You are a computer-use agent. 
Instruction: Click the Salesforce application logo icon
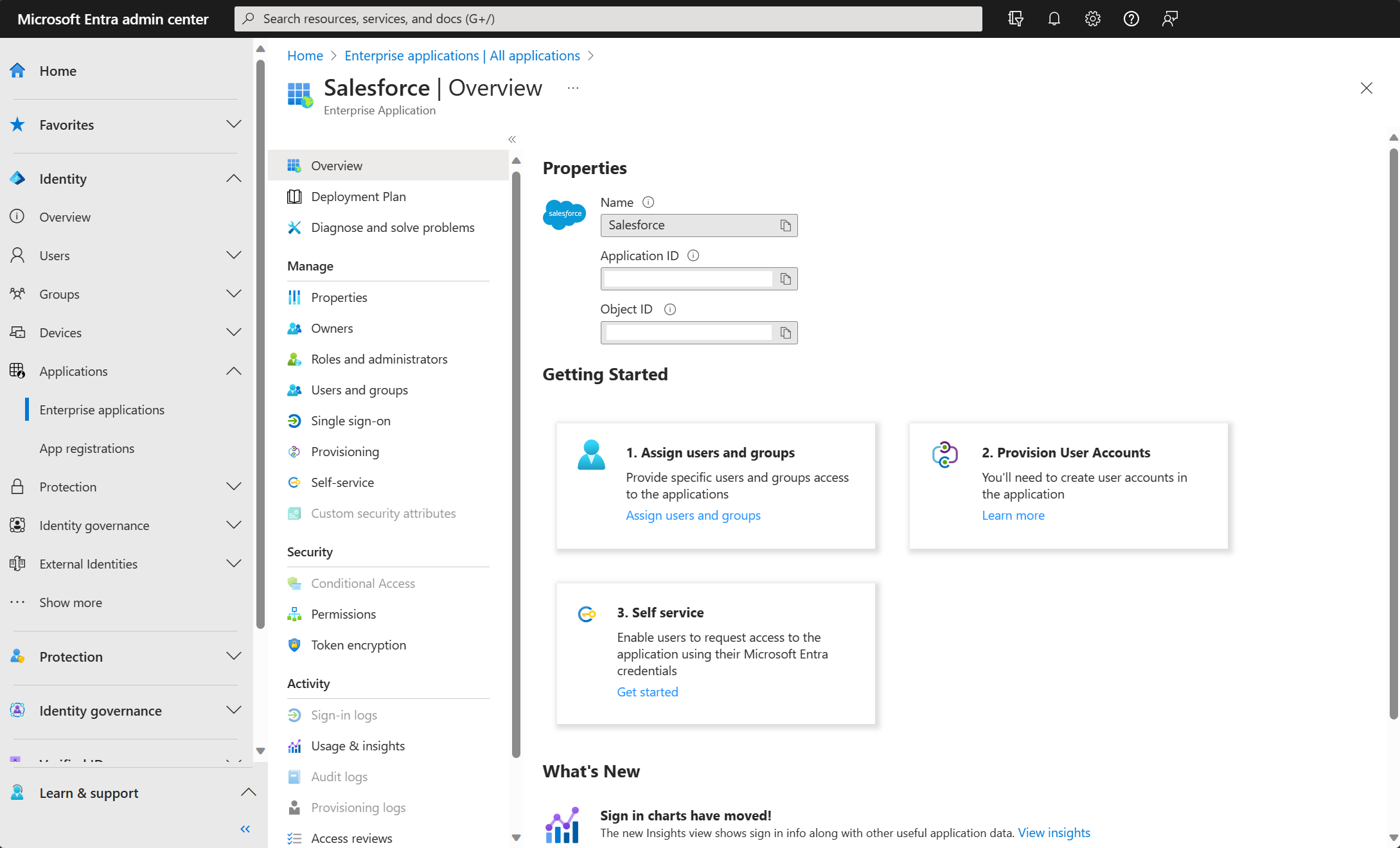(x=564, y=214)
